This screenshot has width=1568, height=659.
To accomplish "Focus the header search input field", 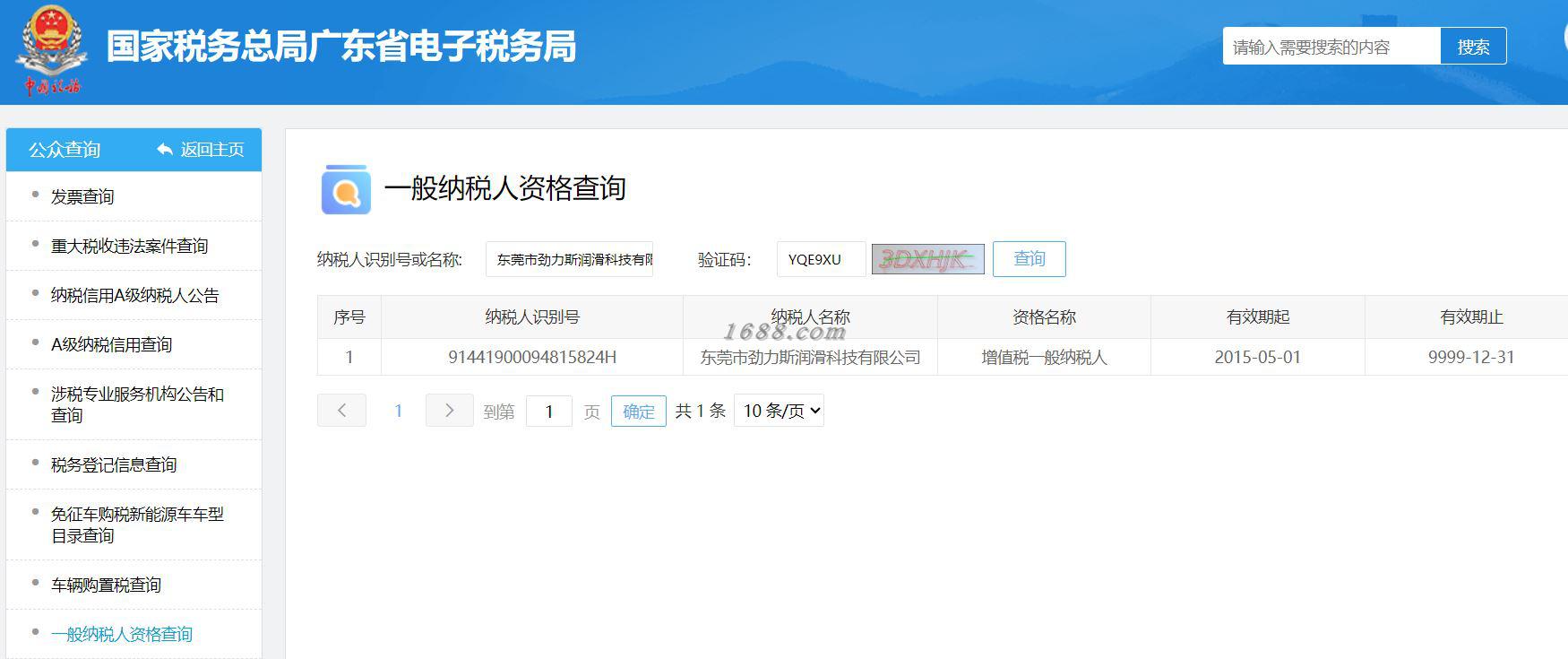I will point(1331,47).
